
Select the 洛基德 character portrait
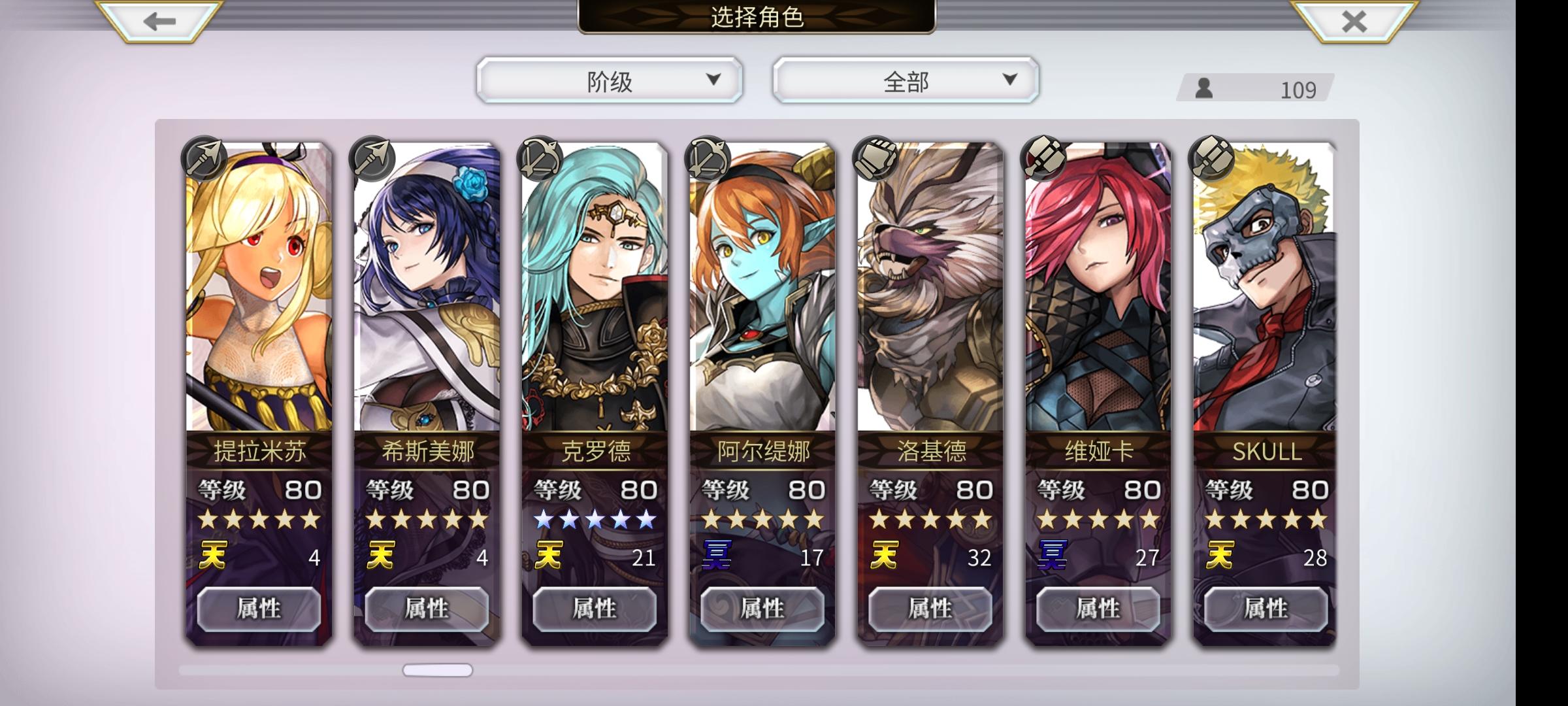(930, 288)
